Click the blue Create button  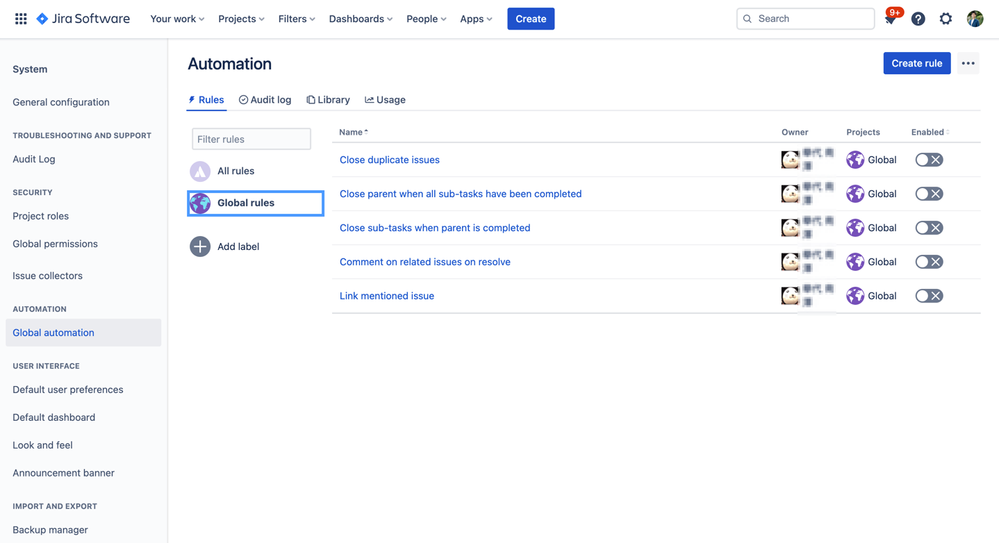[531, 18]
